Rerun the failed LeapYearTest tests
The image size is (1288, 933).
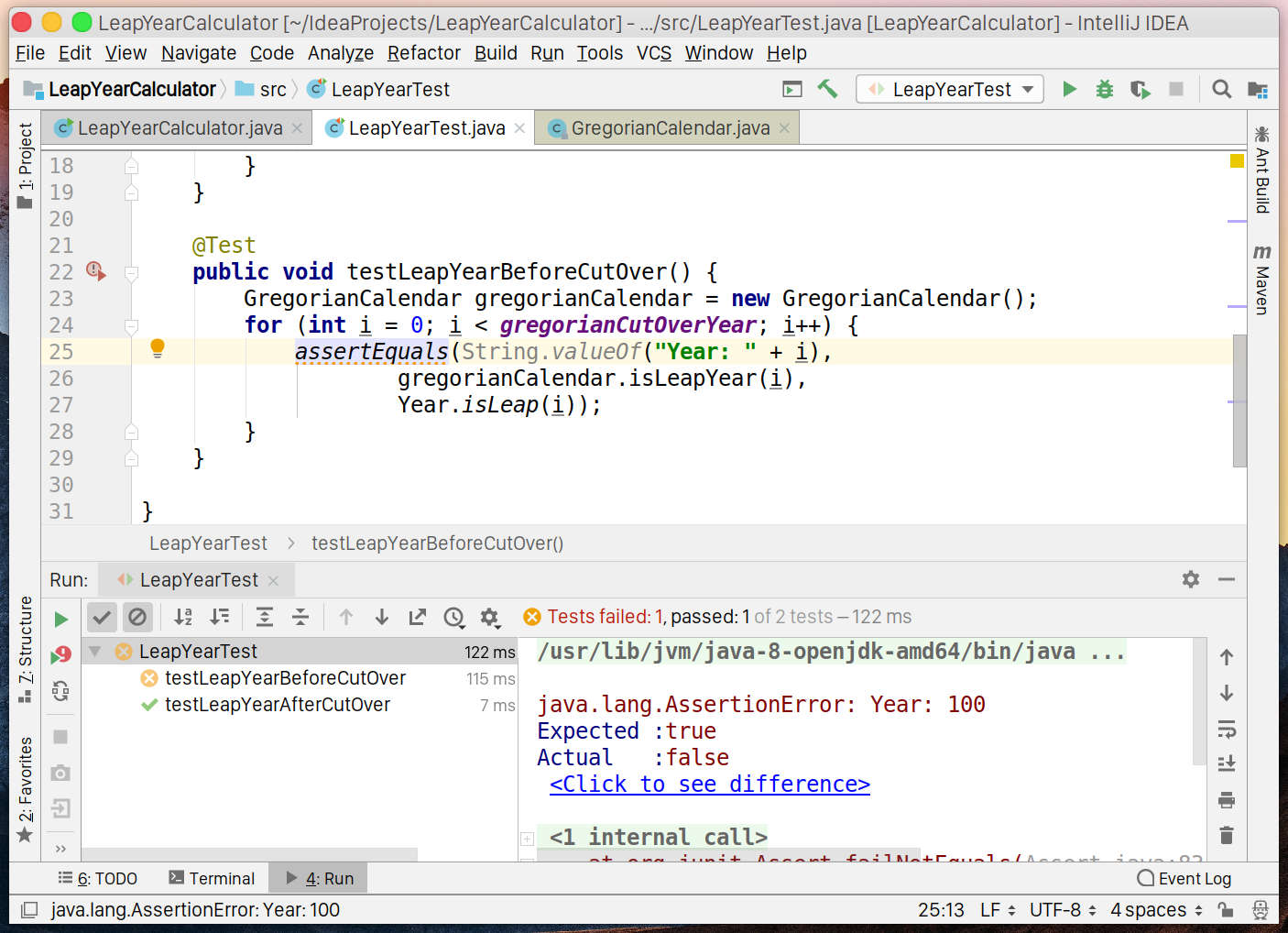coord(61,654)
